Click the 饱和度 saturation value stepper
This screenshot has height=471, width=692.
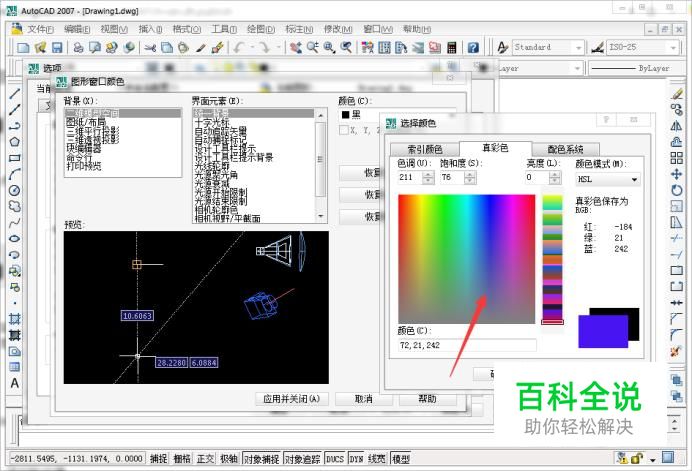470,177
